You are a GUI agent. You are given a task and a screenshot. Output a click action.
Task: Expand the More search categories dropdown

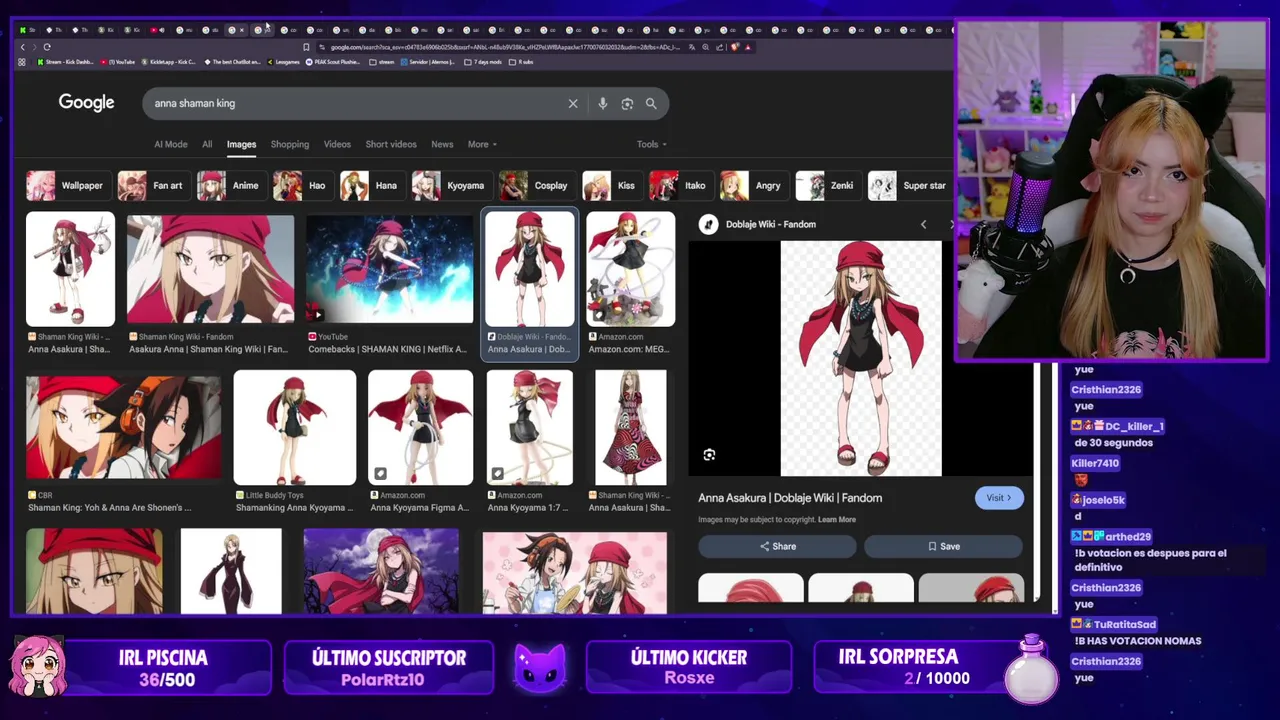[x=482, y=144]
